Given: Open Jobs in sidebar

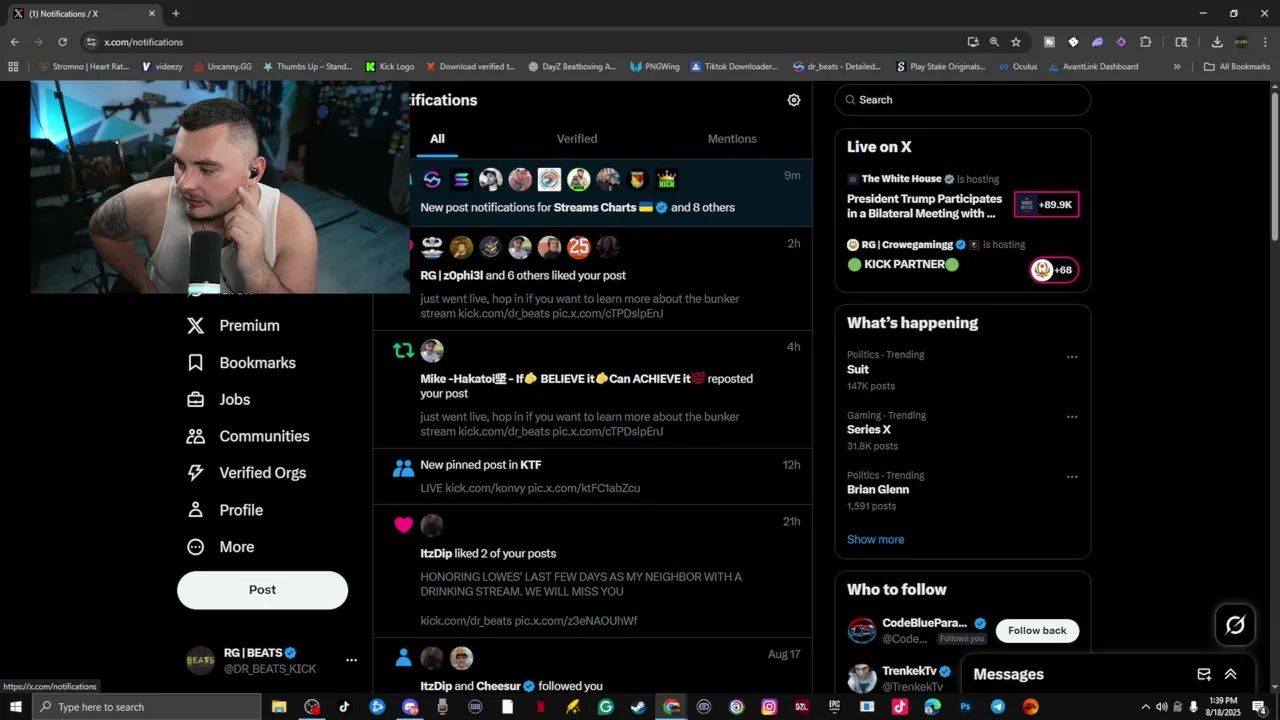Looking at the screenshot, I should (218, 400).
